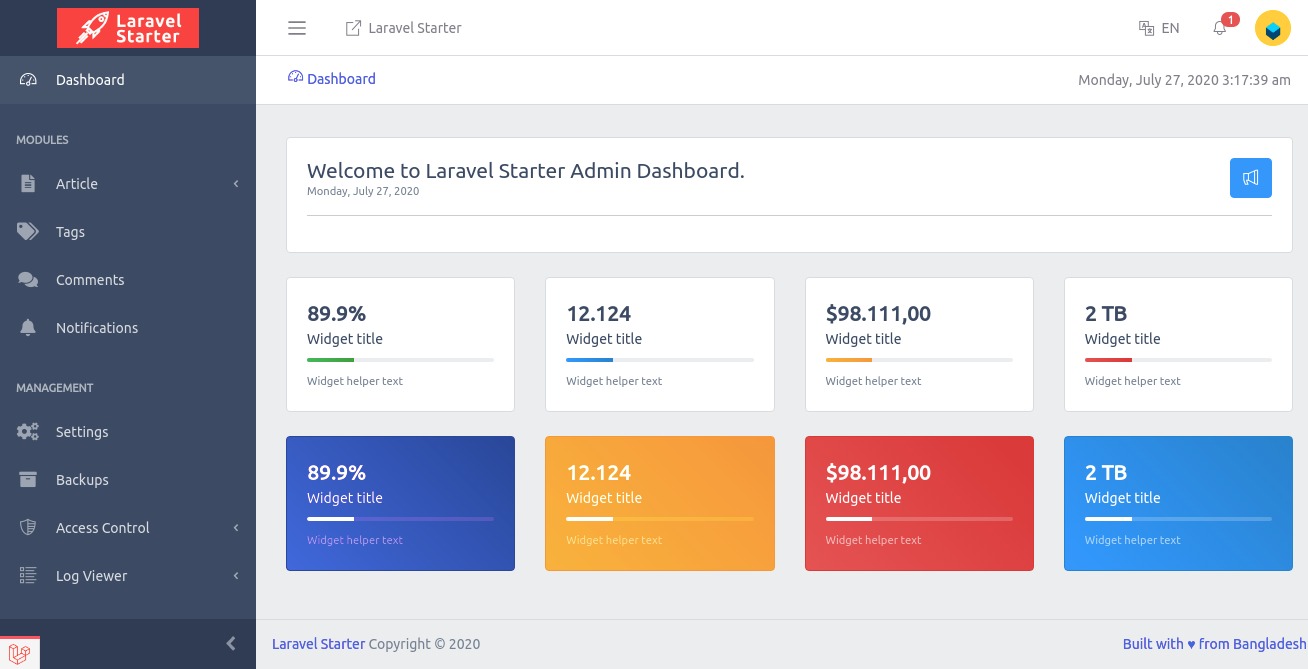Screen dimensions: 1308x669
Task: Click the MANAGEMENT section label
Action: click(54, 388)
